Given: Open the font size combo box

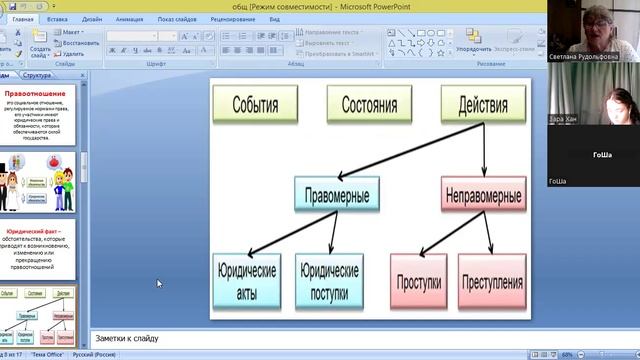Looking at the screenshot, I should [x=168, y=36].
